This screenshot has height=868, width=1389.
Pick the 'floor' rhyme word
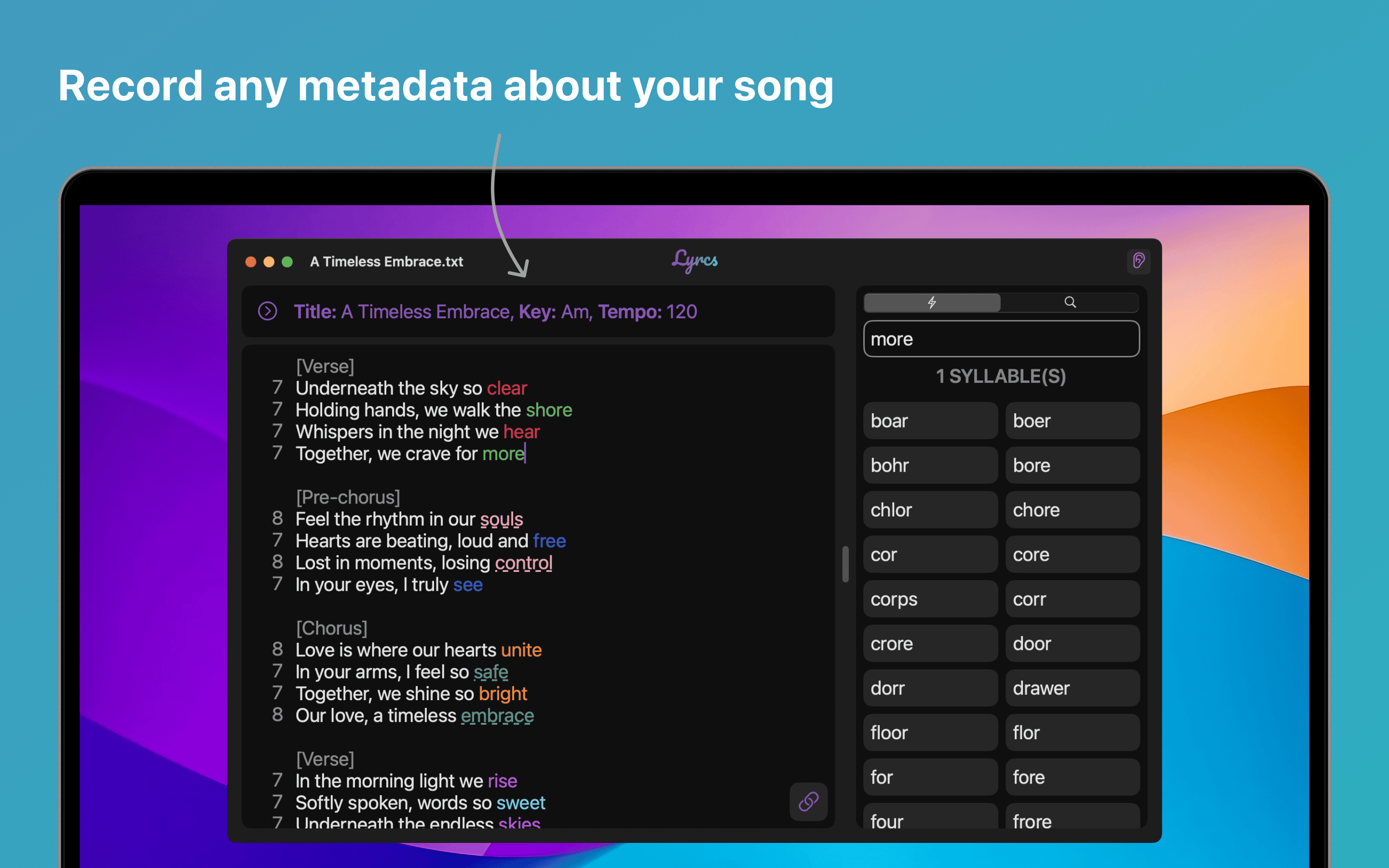(930, 732)
